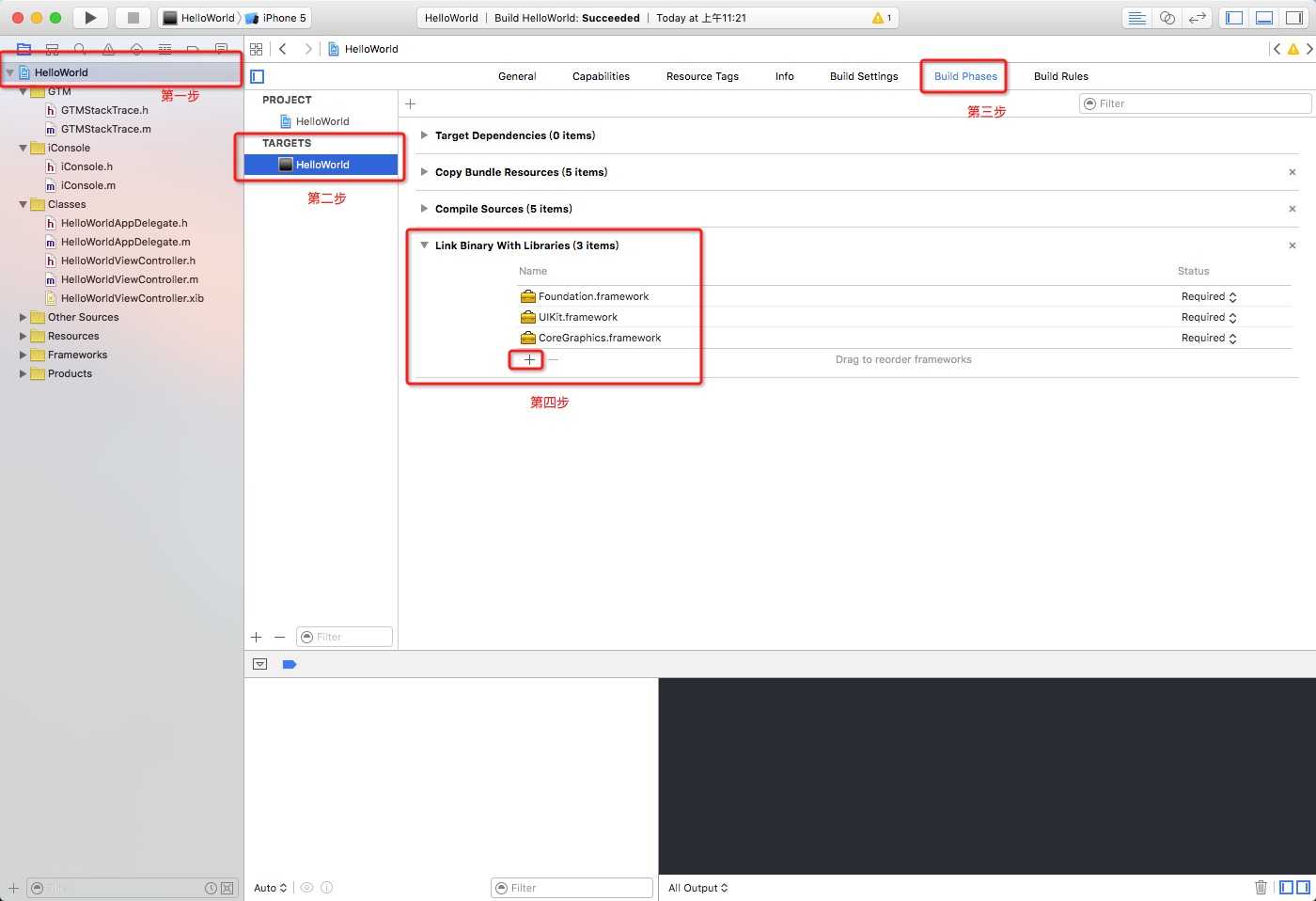The height and width of the screenshot is (901, 1316).
Task: Open the related items grid menu
Action: point(257,49)
